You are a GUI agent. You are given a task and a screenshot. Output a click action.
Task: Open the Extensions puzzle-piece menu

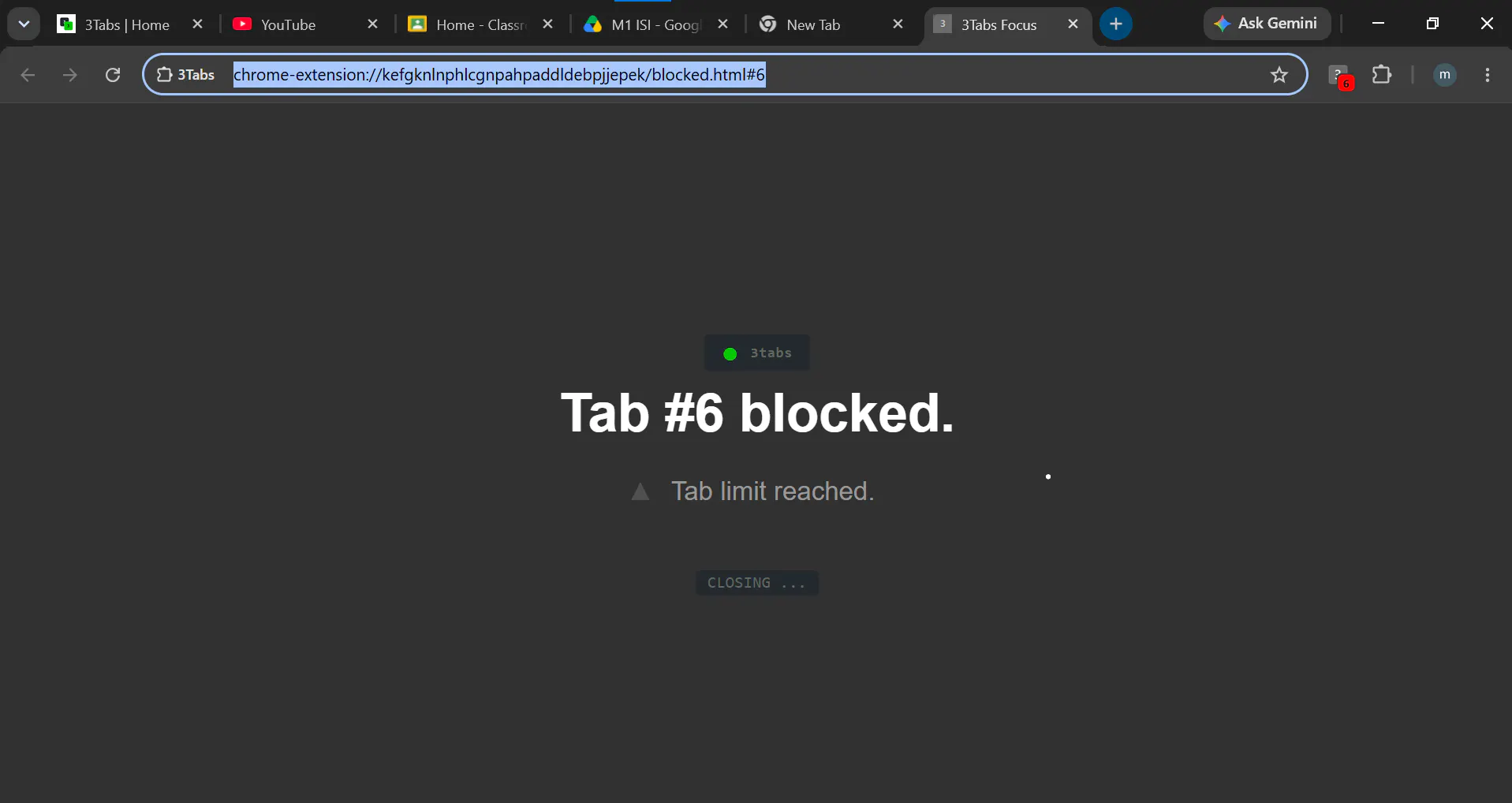click(x=1382, y=75)
